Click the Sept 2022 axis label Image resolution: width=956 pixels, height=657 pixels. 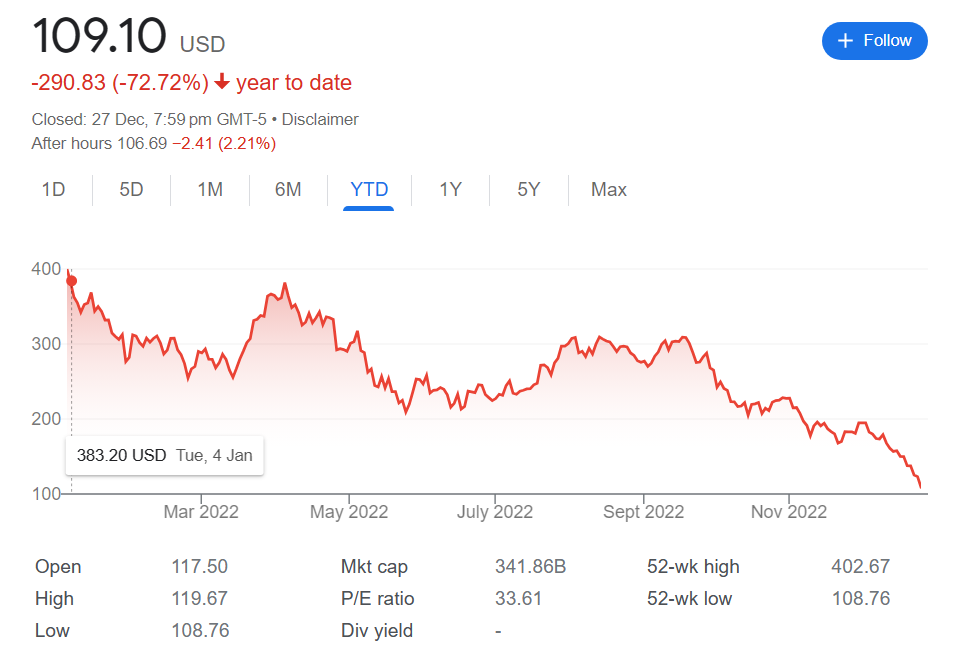(x=643, y=512)
